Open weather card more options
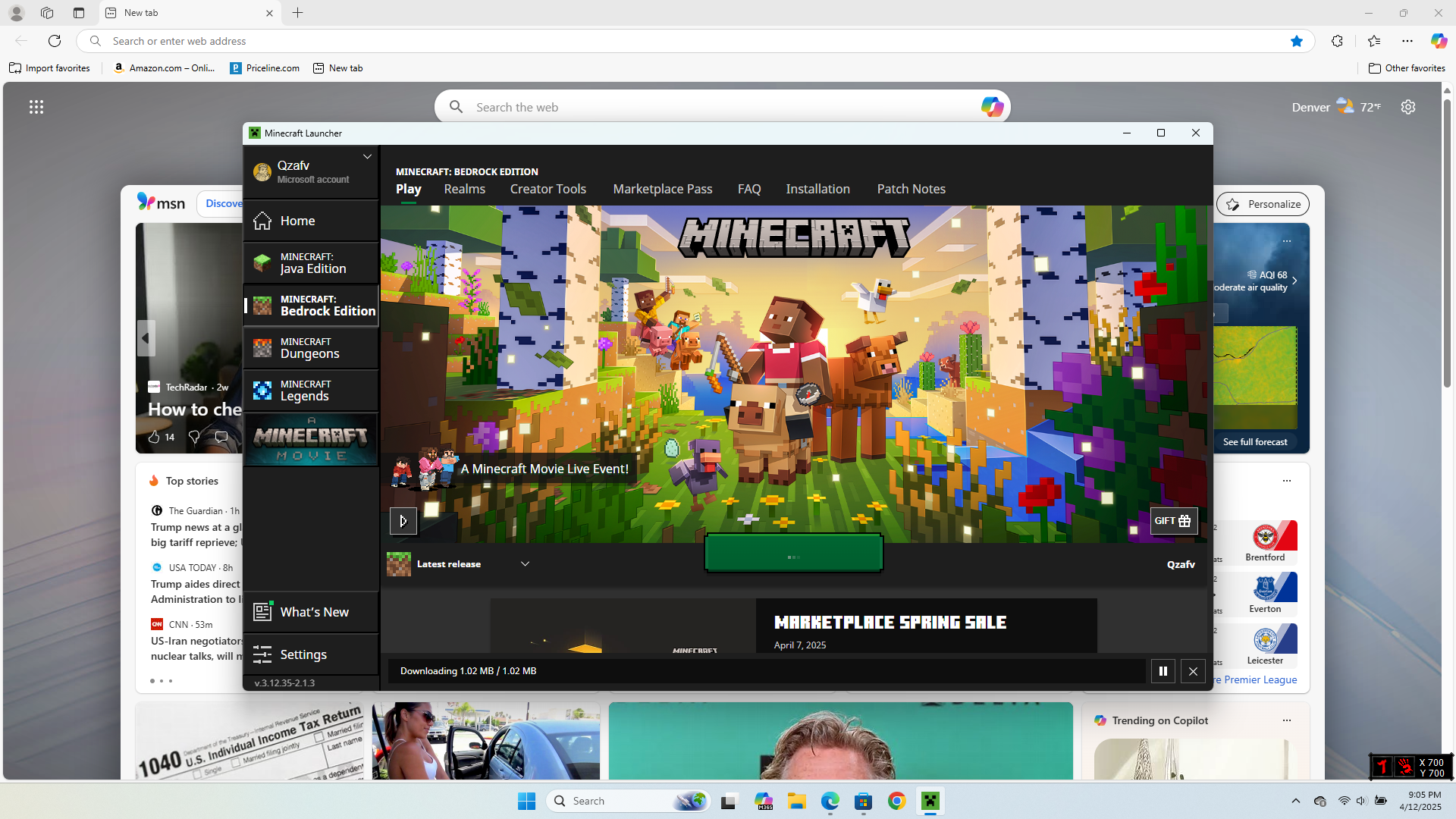This screenshot has width=1456, height=819. (x=1287, y=241)
